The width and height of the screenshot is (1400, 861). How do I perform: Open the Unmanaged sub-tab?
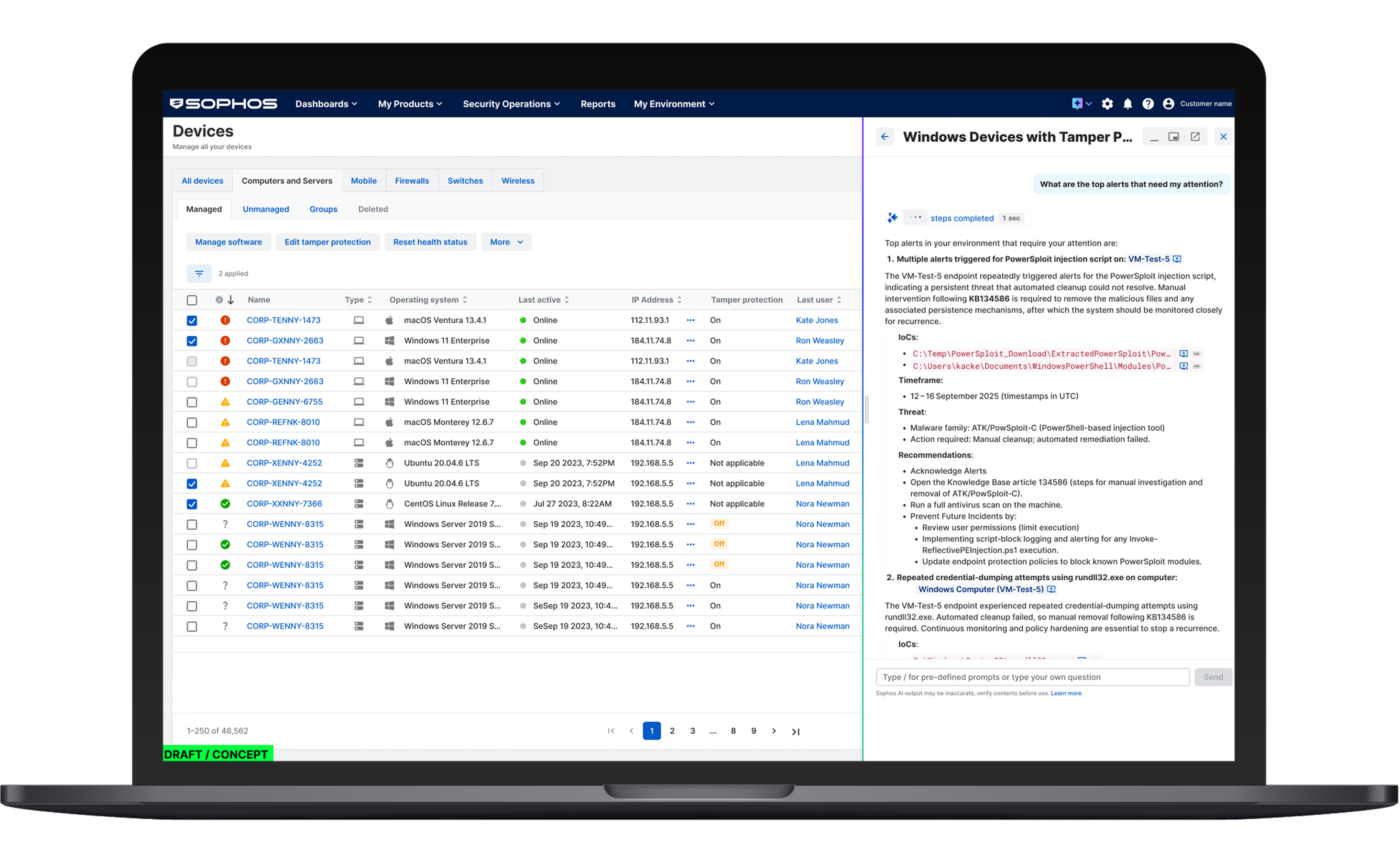pos(266,210)
